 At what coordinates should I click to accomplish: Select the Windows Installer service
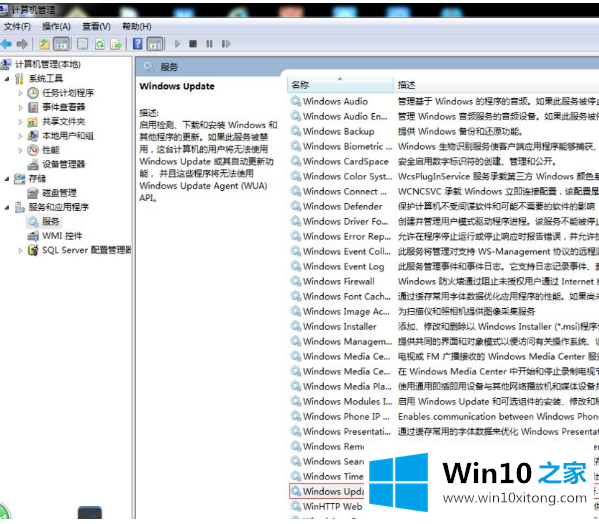click(340, 327)
